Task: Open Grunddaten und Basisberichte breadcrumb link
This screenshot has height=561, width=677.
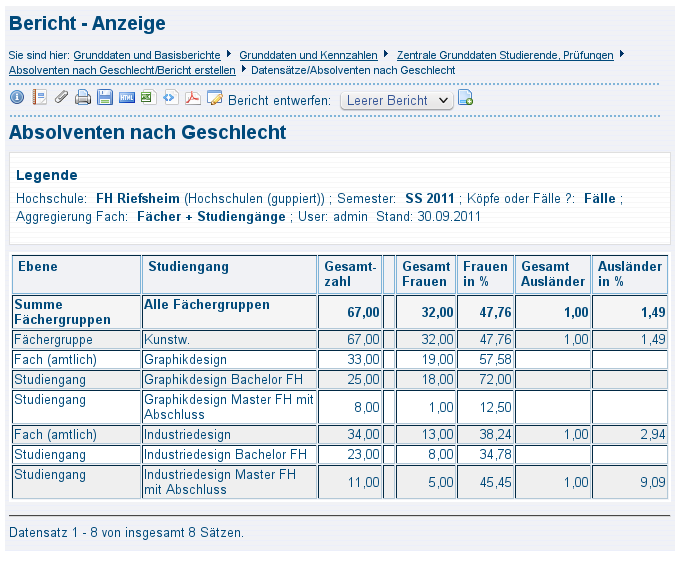Action: (147, 55)
